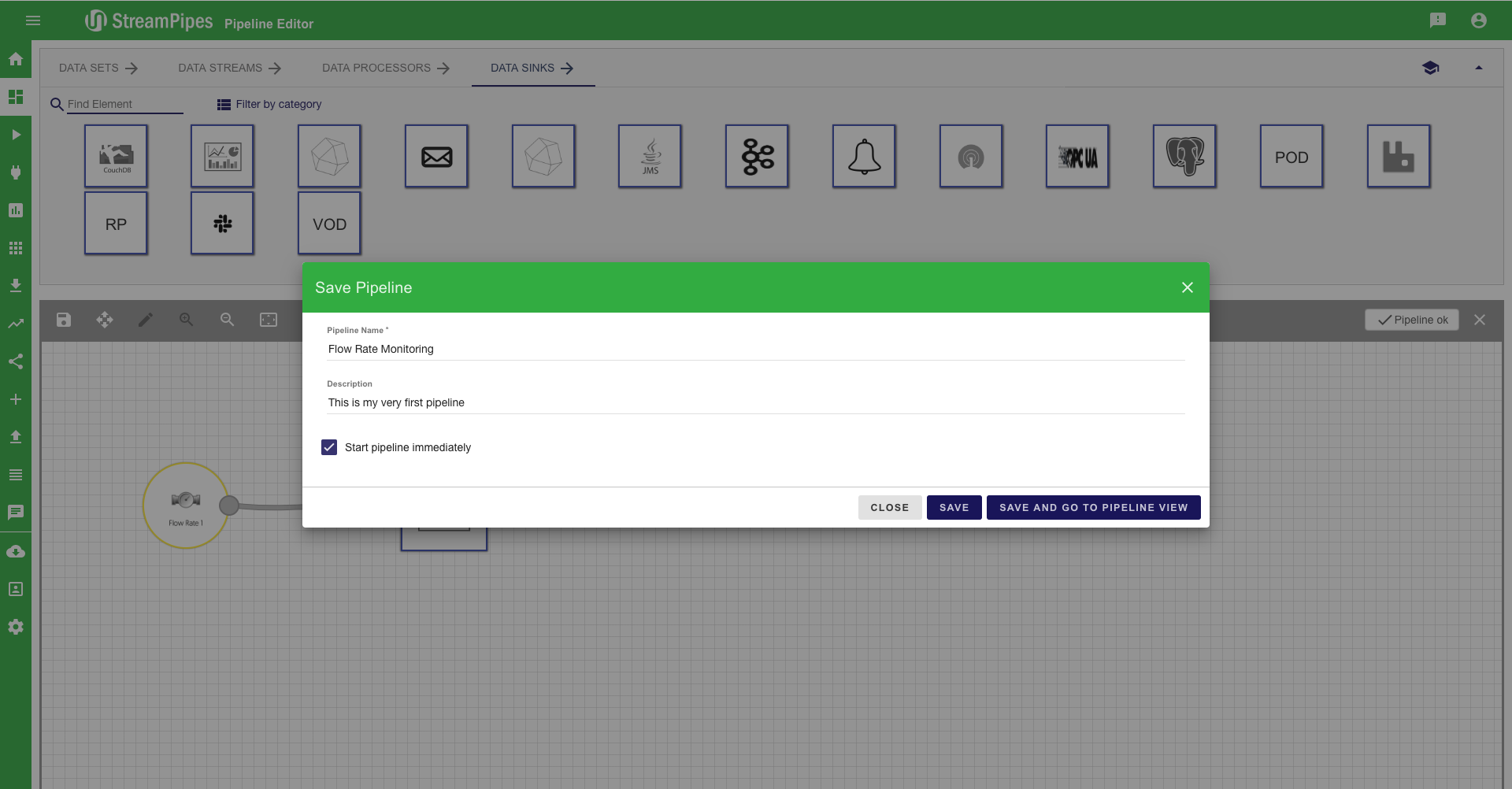Collapse the element panel with caret

[x=1478, y=69]
